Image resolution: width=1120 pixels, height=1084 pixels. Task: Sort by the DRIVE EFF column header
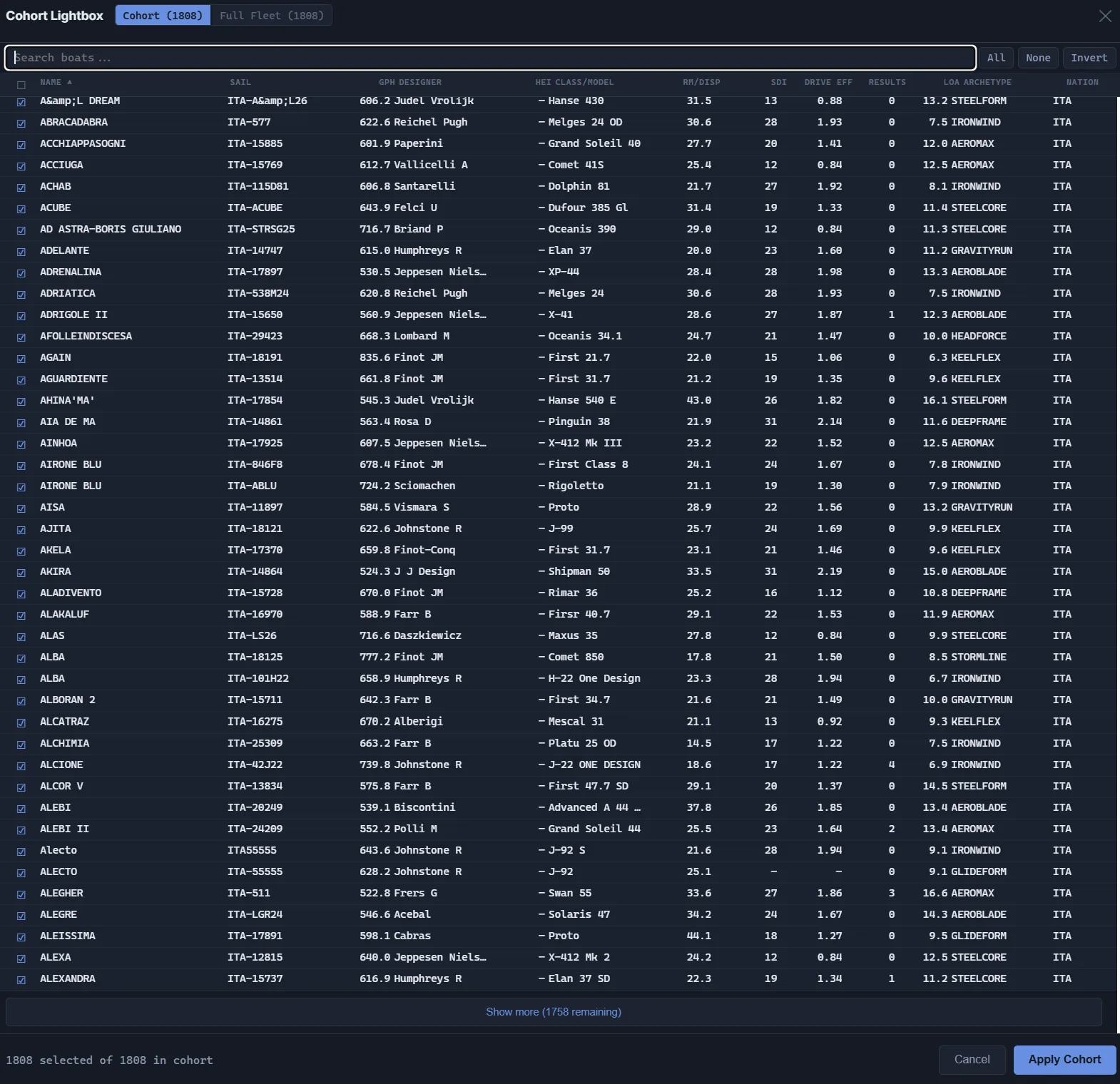point(828,82)
